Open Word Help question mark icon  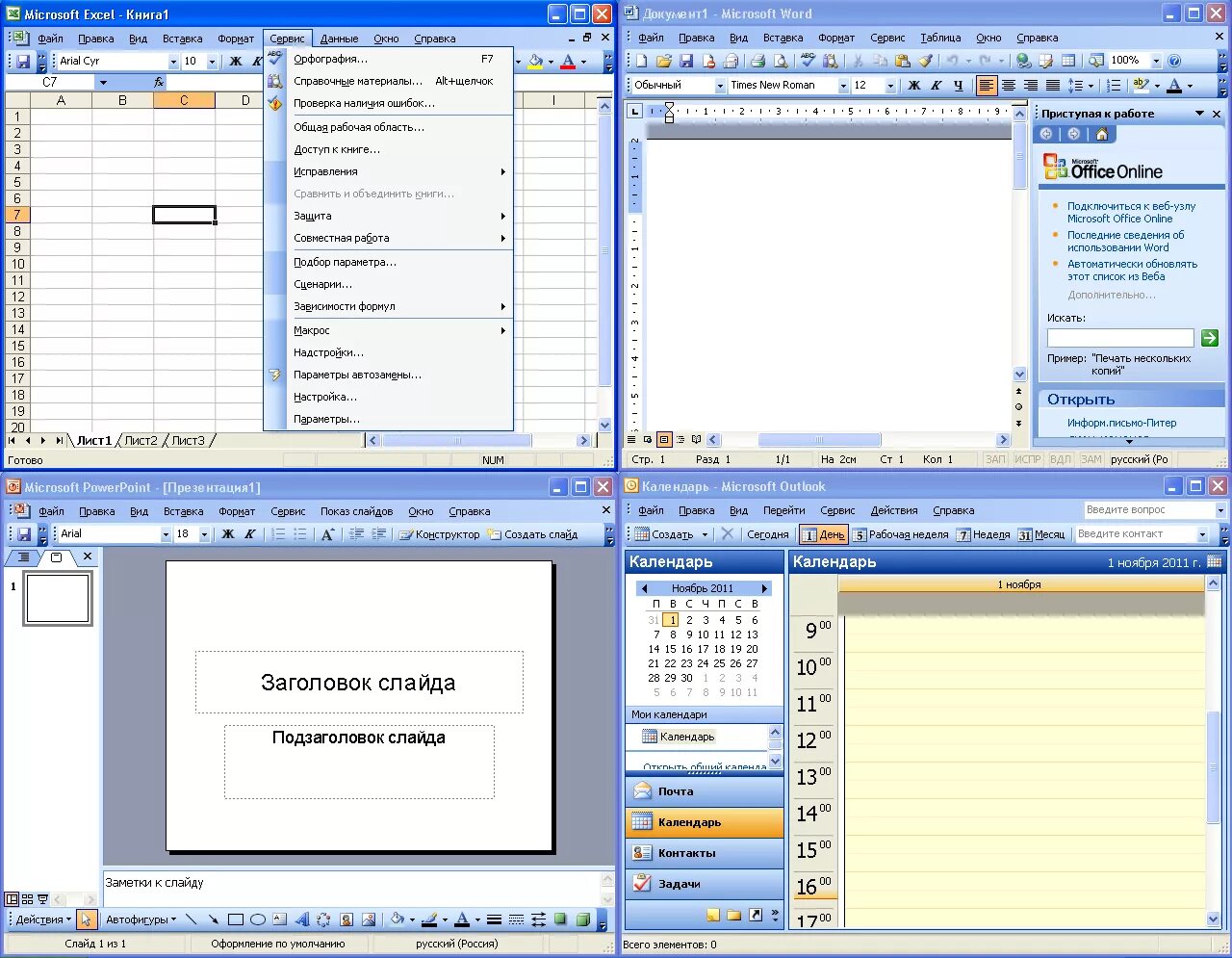point(1174,61)
